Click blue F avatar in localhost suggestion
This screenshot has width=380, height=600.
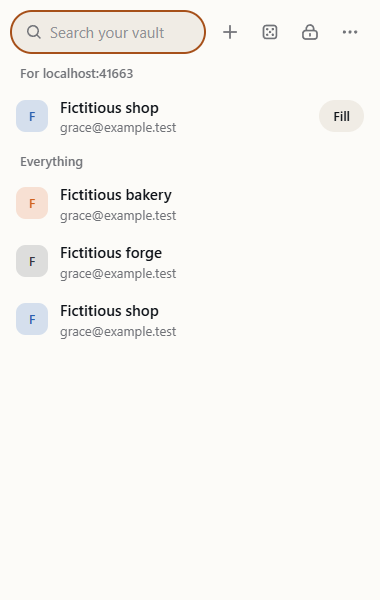(32, 116)
